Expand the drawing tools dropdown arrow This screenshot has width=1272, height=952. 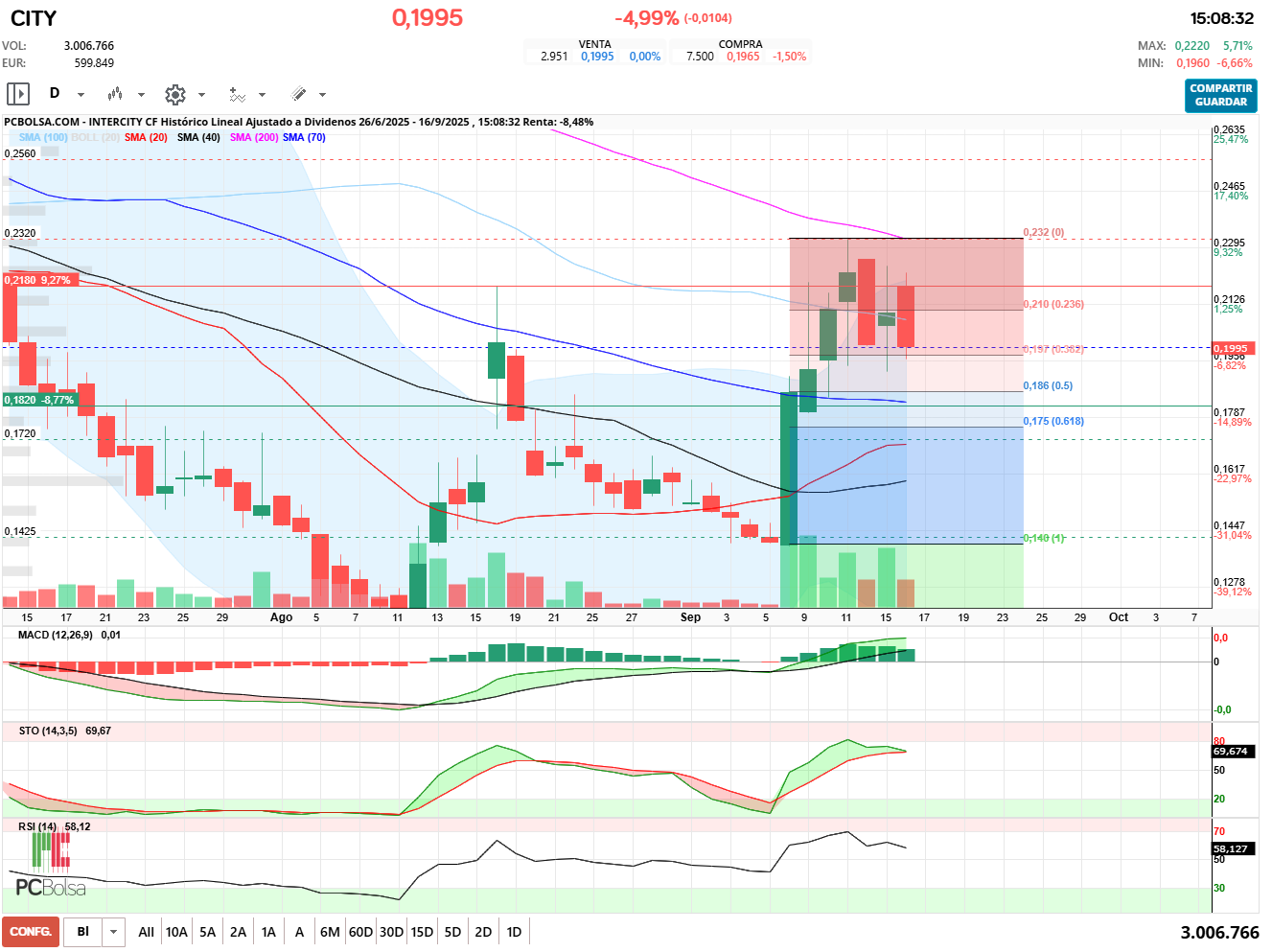322,95
